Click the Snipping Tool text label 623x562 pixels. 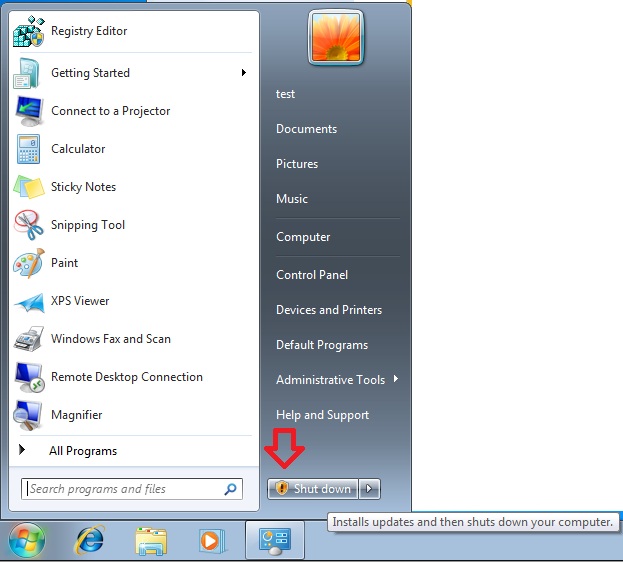click(88, 225)
